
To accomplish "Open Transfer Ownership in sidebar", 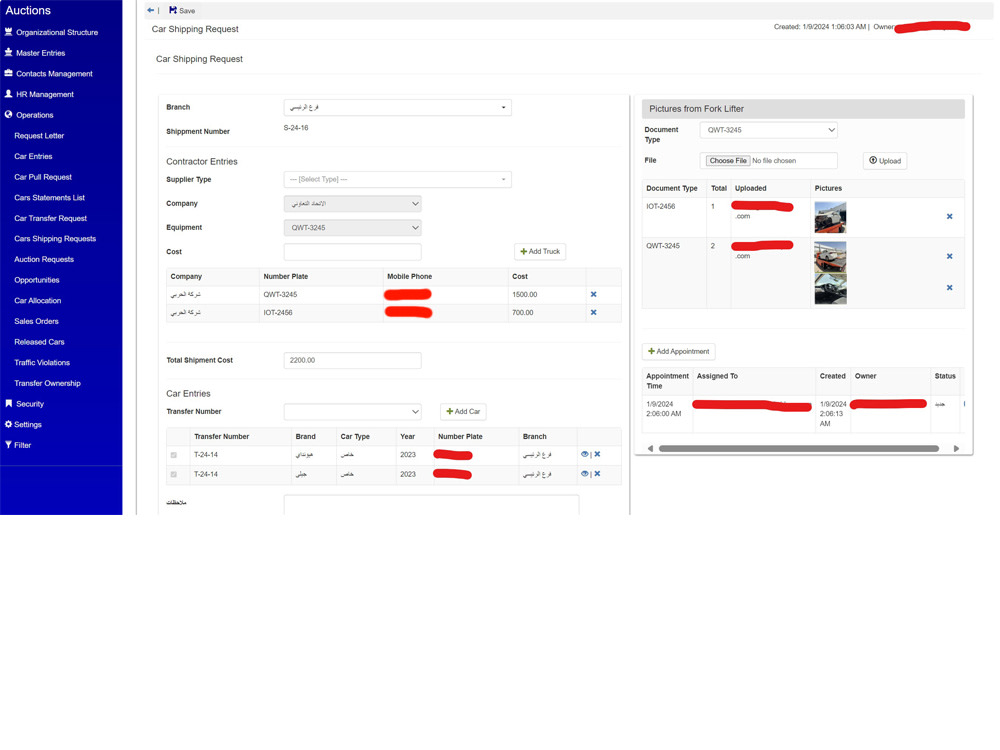I will coord(47,383).
